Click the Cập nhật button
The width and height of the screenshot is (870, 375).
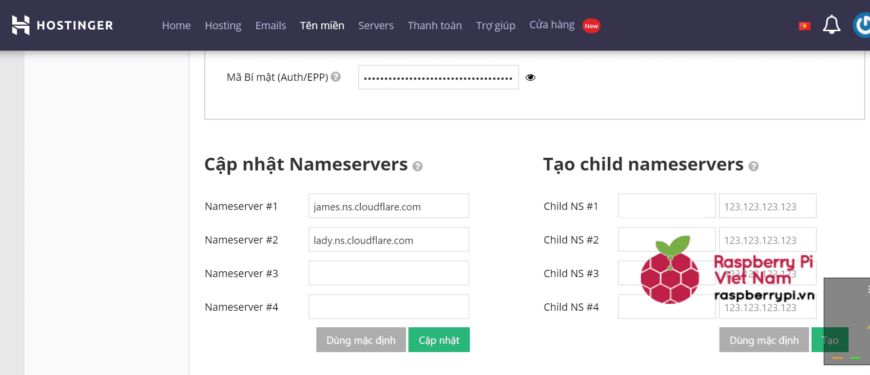439,340
